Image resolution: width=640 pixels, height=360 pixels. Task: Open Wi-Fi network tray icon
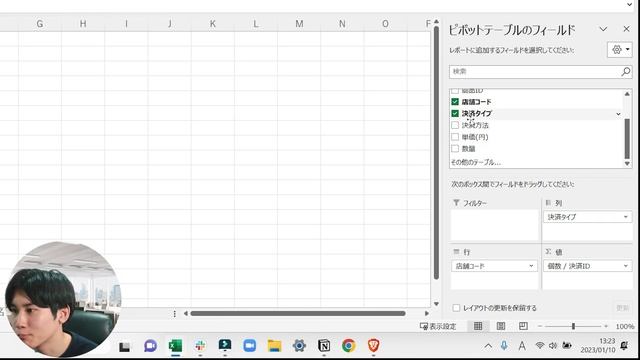540,346
